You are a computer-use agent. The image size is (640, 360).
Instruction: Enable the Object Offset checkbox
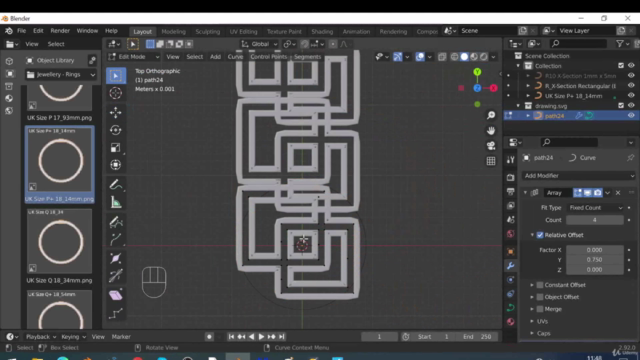tap(540, 297)
